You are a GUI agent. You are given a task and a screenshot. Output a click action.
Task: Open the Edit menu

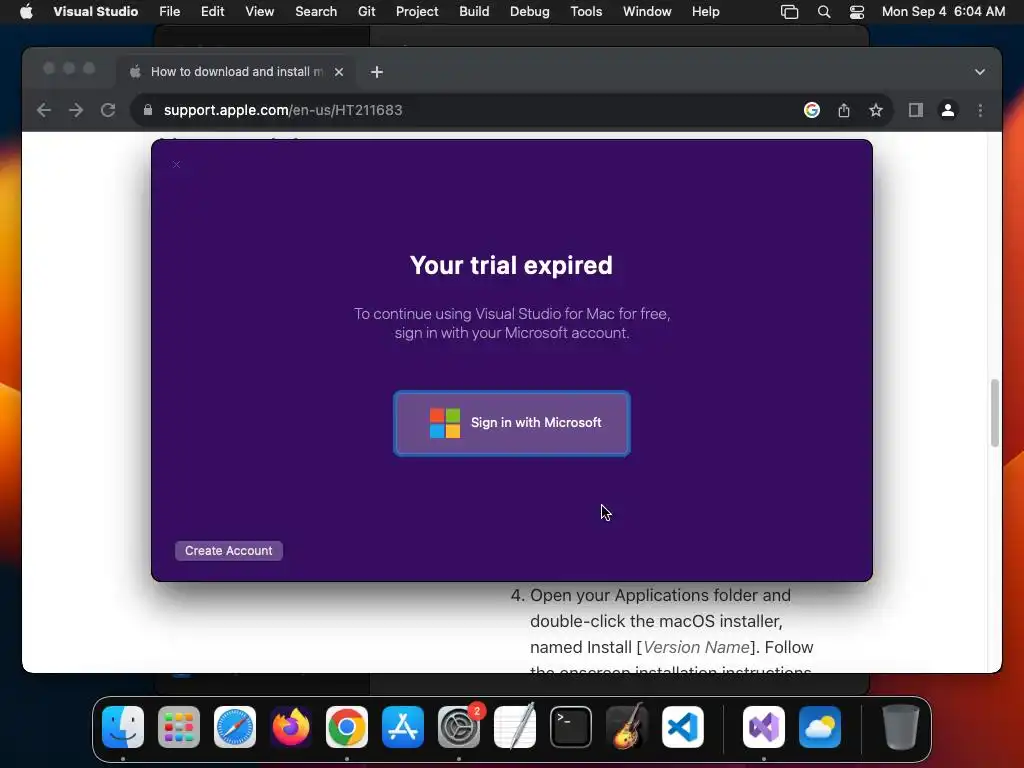coord(212,11)
